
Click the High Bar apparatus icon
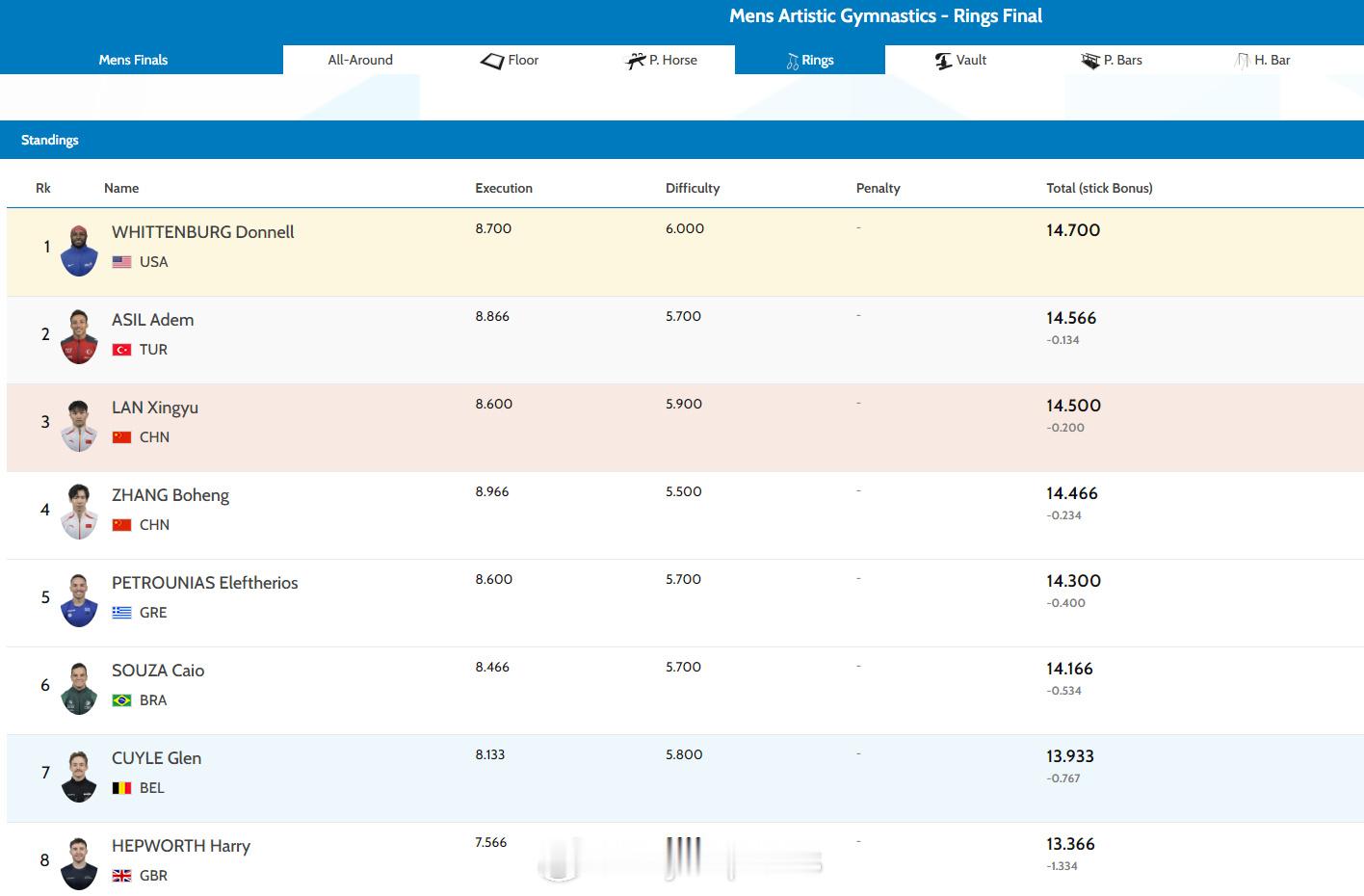pos(1243,61)
